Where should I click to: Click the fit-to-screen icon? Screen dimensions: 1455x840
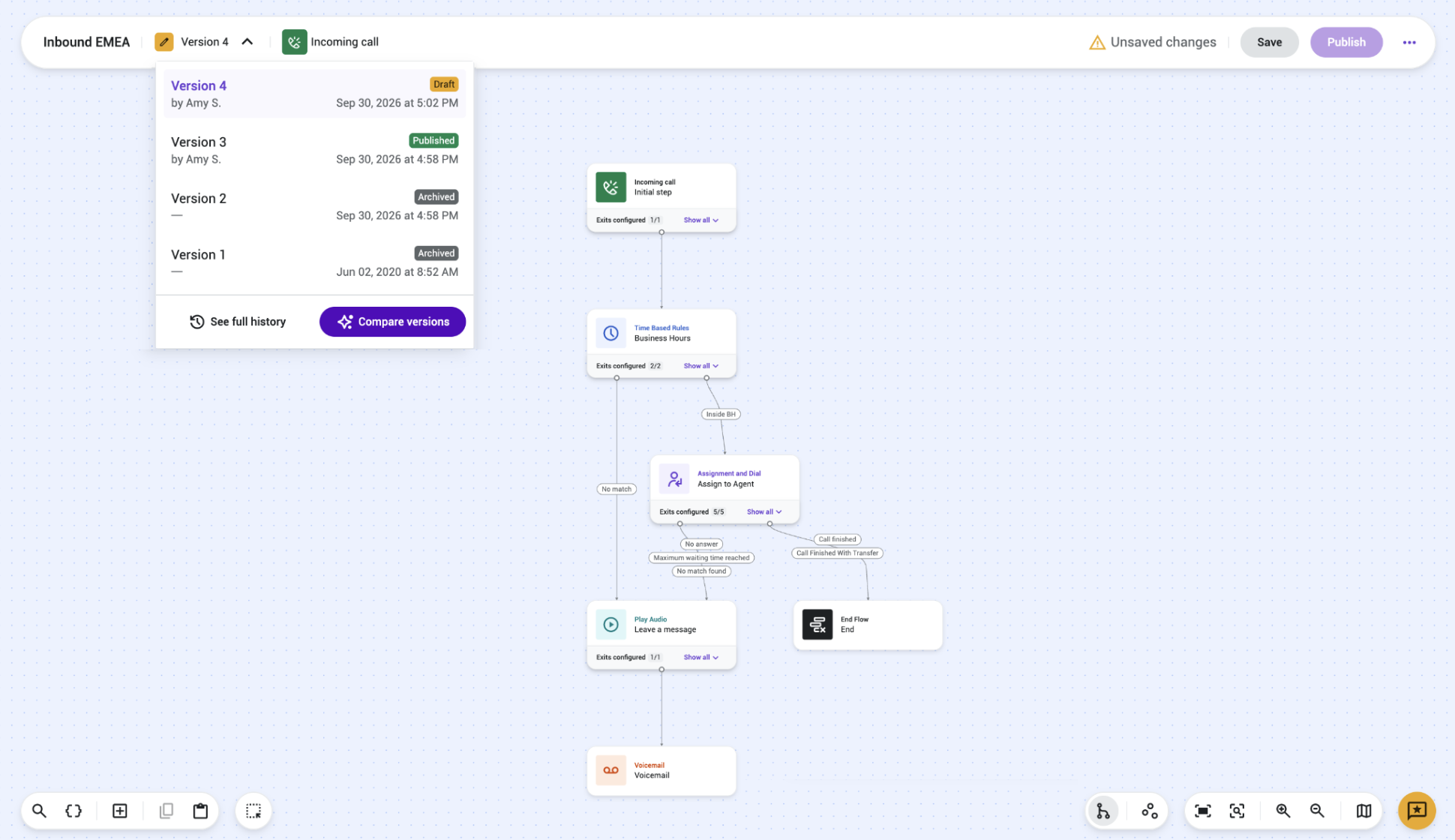1203,811
